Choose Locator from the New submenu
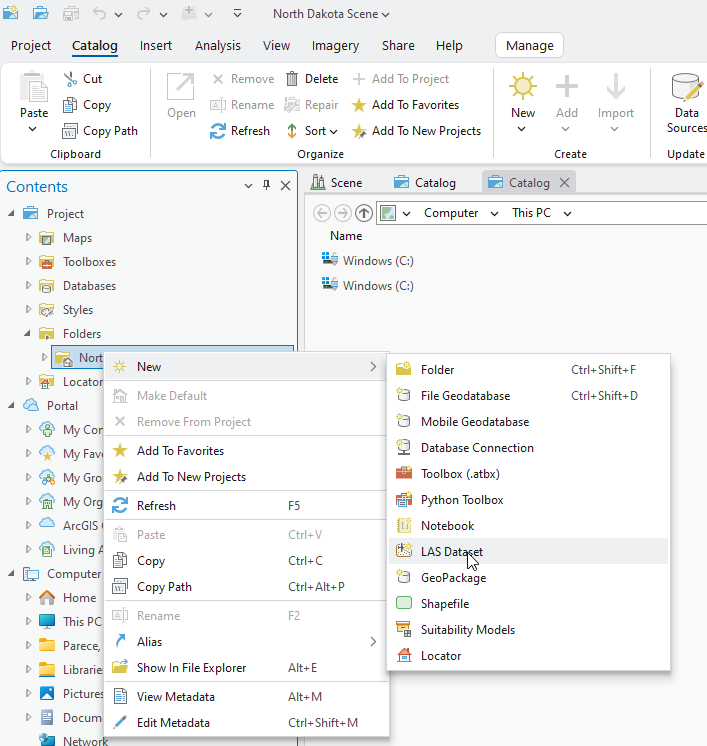Image resolution: width=707 pixels, height=746 pixels. pyautogui.click(x=528, y=656)
